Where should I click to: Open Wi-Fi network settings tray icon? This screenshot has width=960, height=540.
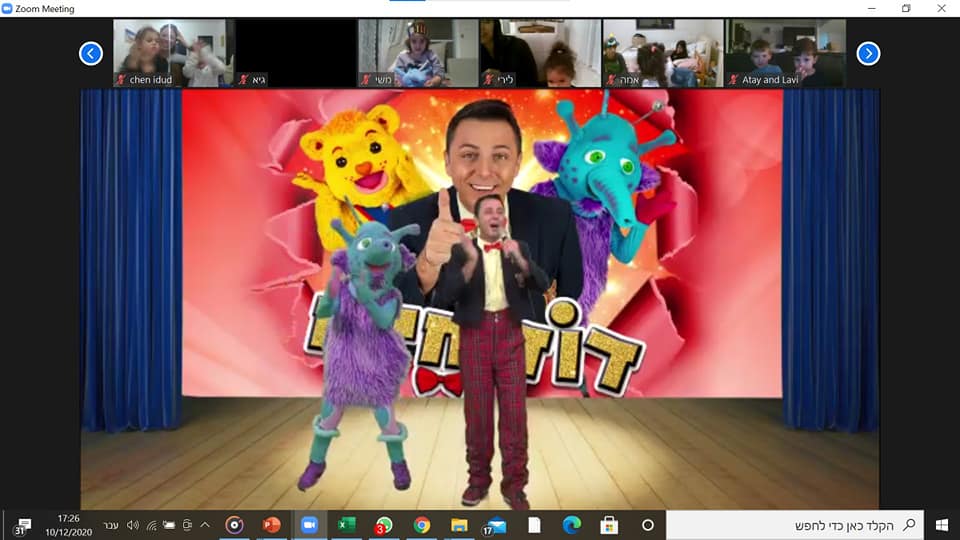(151, 525)
